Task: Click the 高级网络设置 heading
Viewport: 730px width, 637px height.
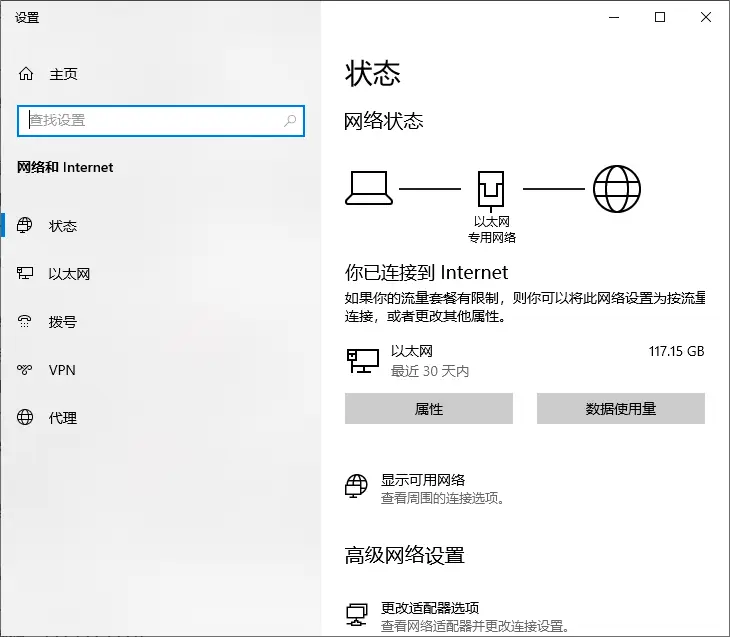Action: point(405,555)
